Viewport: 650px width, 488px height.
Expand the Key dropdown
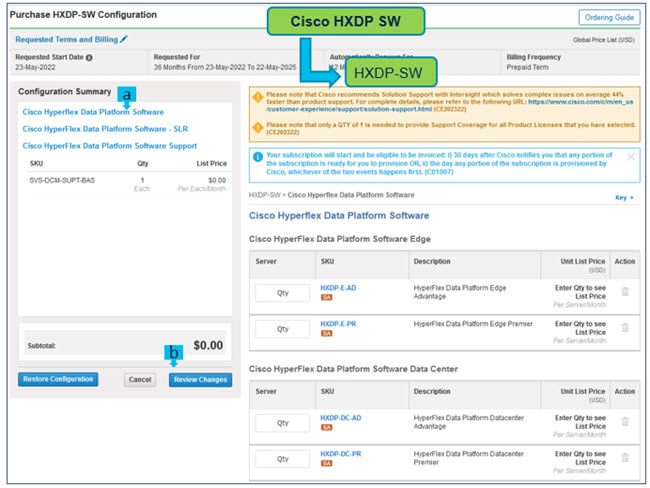coord(624,198)
